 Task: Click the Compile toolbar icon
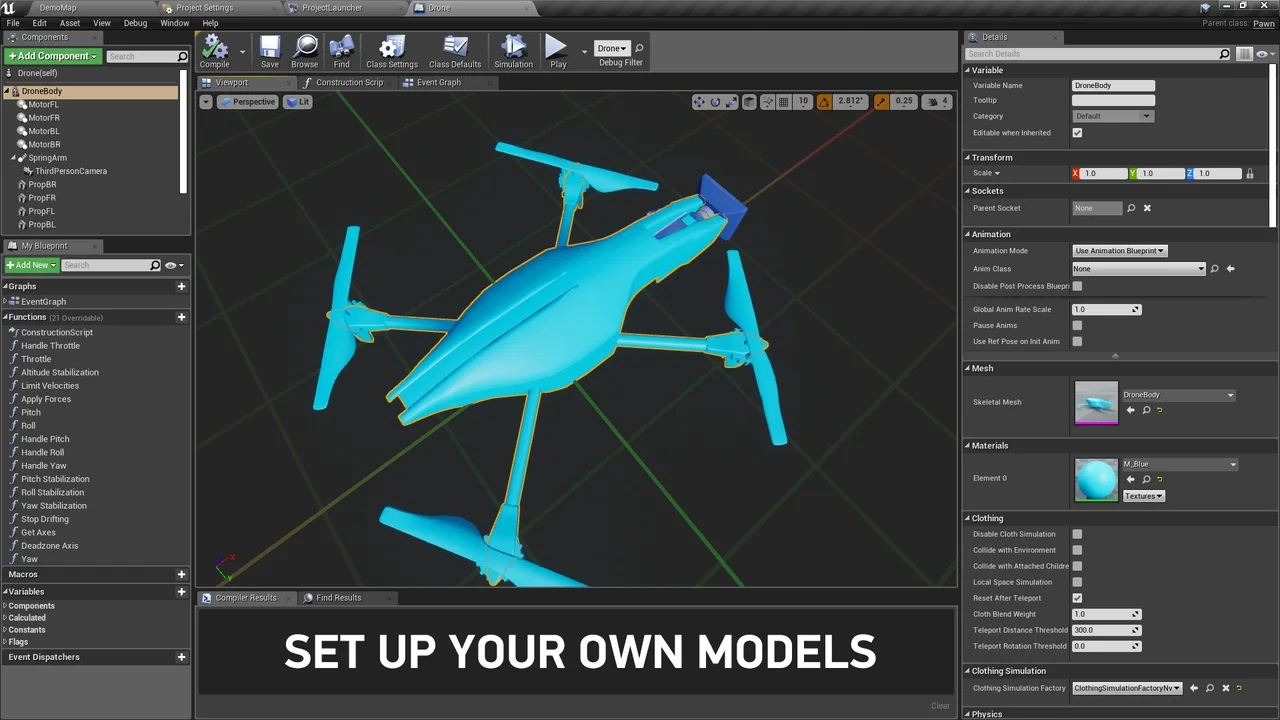[214, 48]
